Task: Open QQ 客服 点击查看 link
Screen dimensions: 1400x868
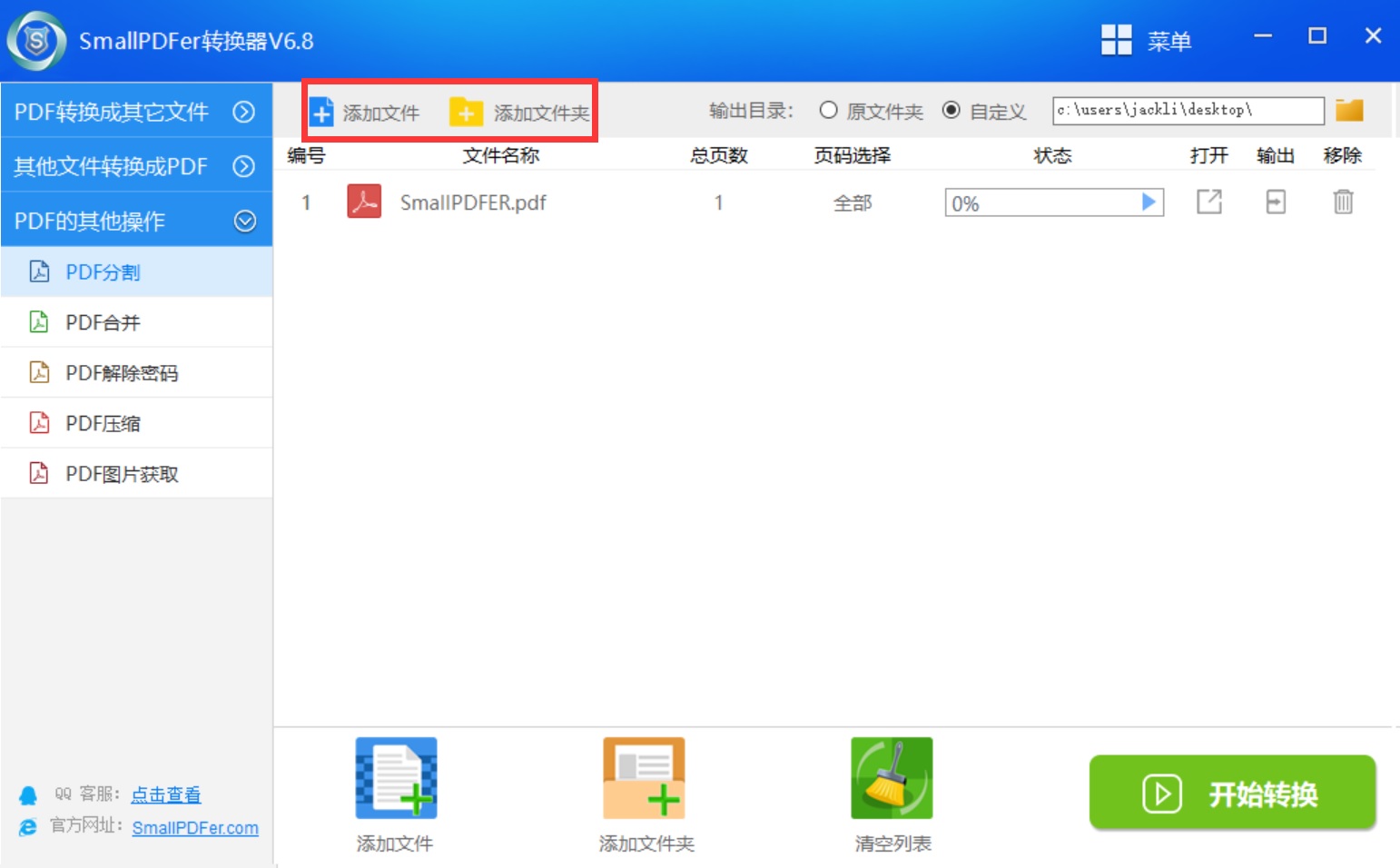Action: tap(166, 794)
